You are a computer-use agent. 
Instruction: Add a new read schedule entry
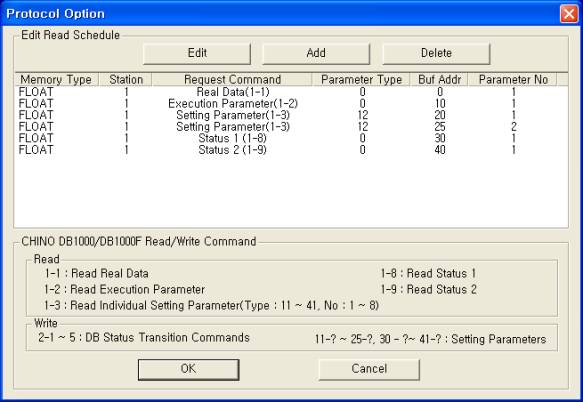click(316, 54)
